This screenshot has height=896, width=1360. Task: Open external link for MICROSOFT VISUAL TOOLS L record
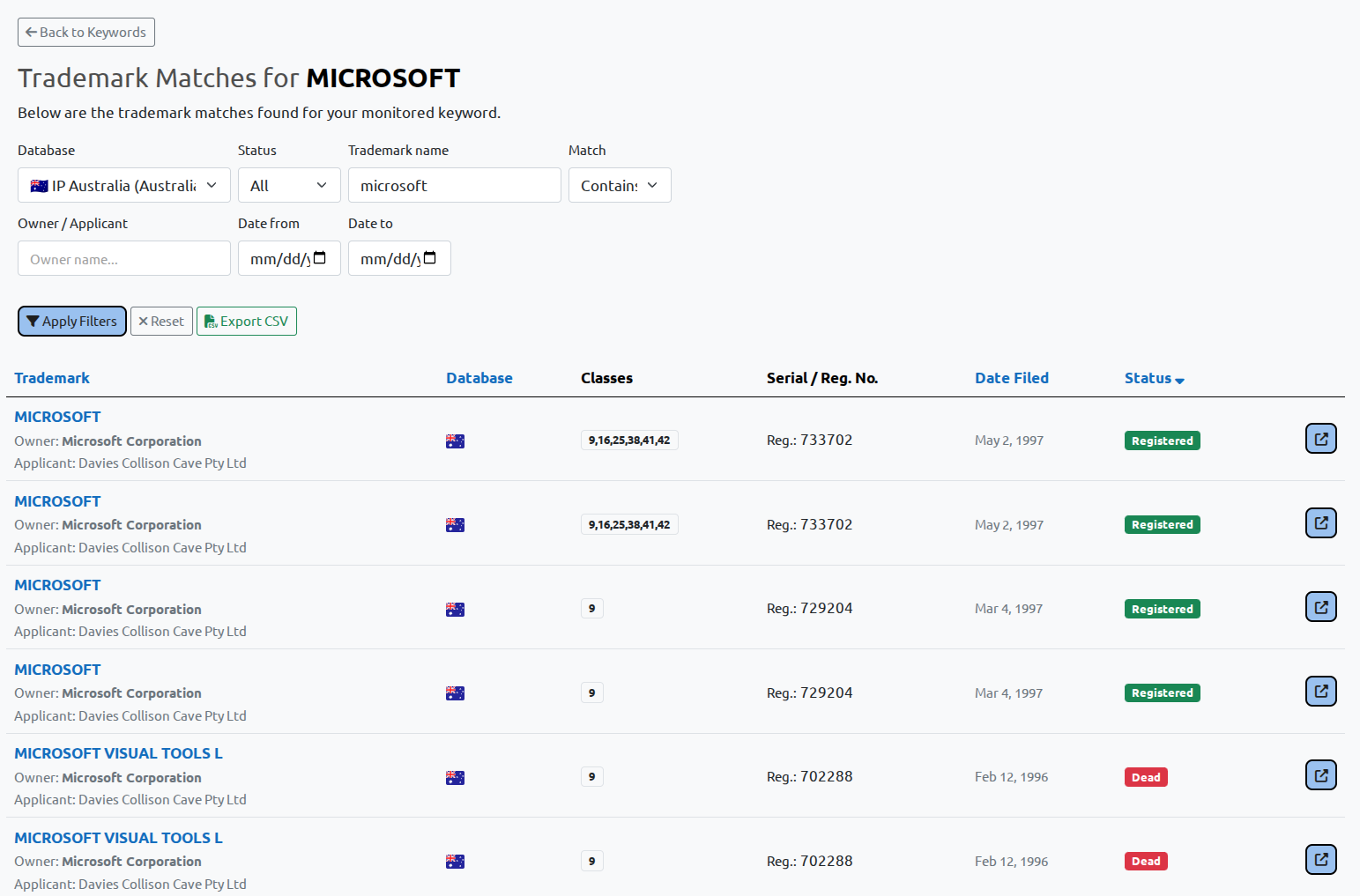[1320, 774]
